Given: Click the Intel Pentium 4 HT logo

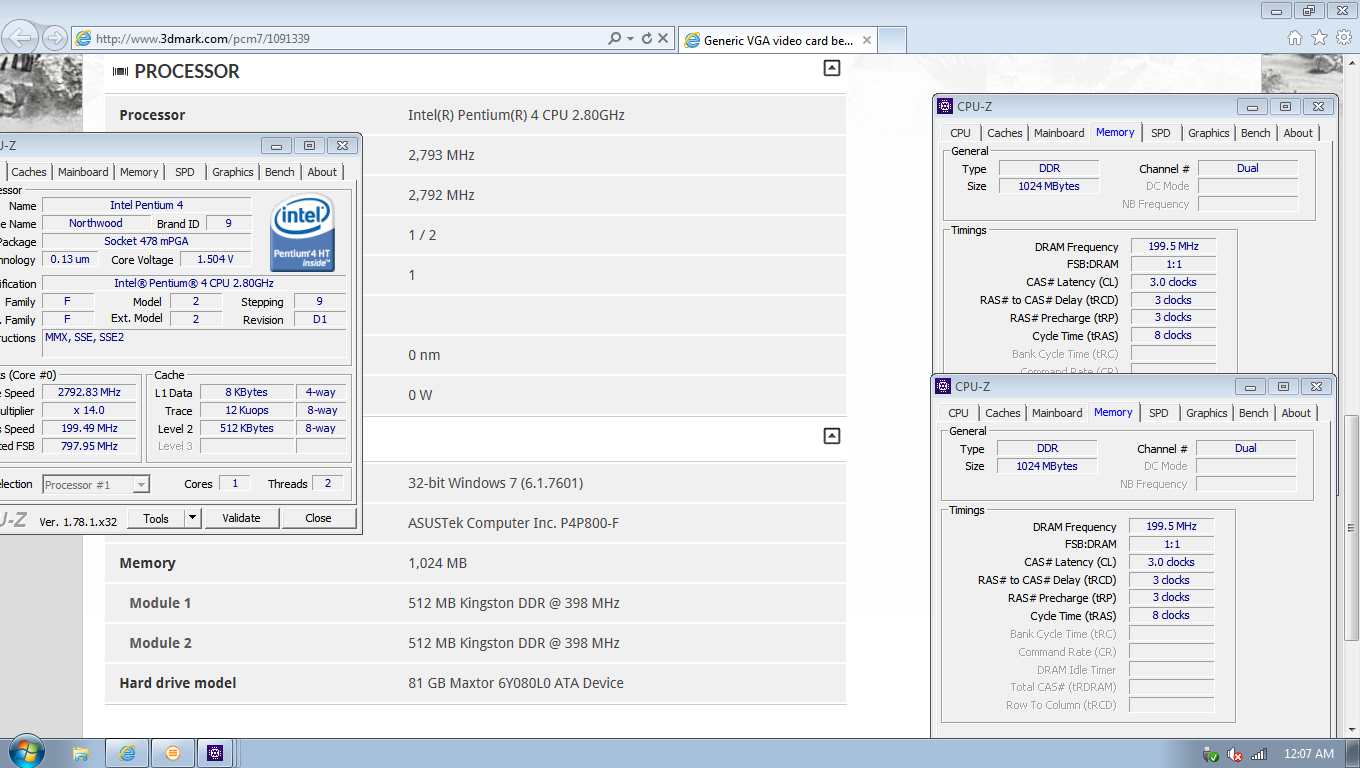Looking at the screenshot, I should pos(302,232).
